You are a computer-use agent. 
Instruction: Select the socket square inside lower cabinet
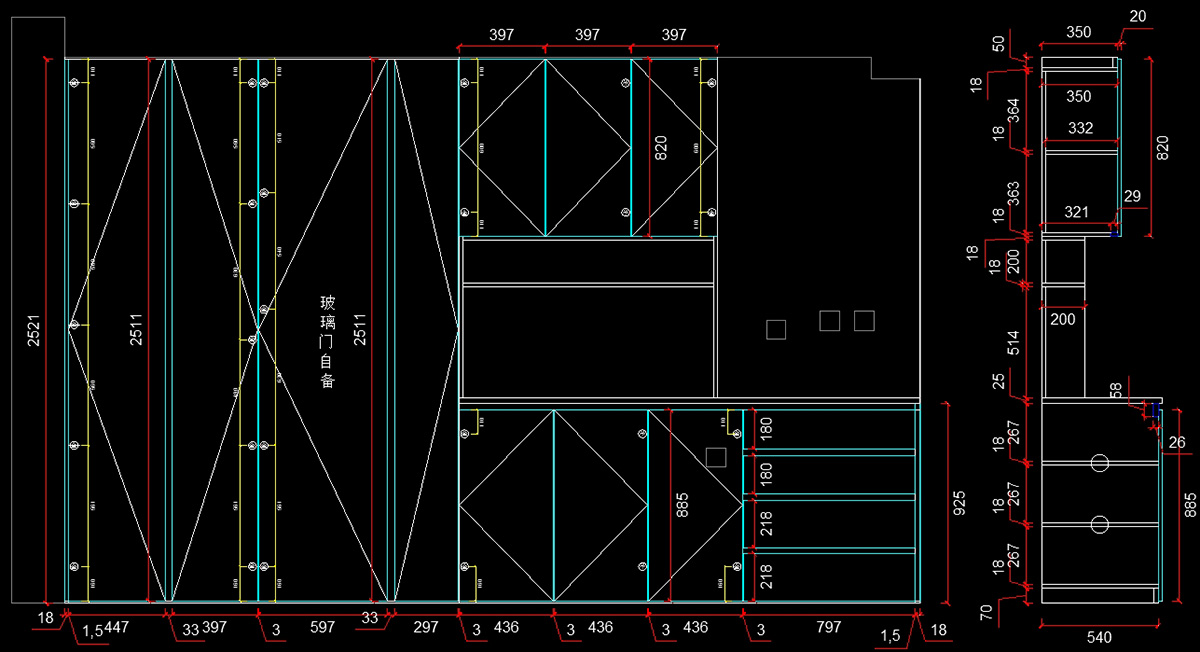(x=714, y=457)
